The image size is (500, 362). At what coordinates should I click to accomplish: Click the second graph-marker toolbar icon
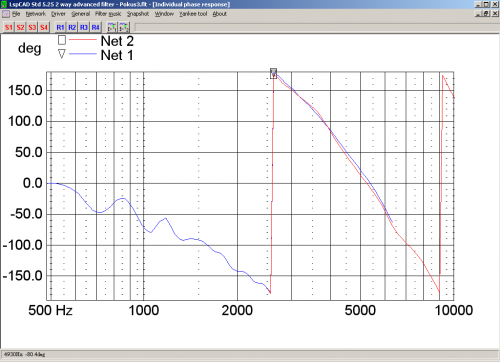[x=124, y=27]
